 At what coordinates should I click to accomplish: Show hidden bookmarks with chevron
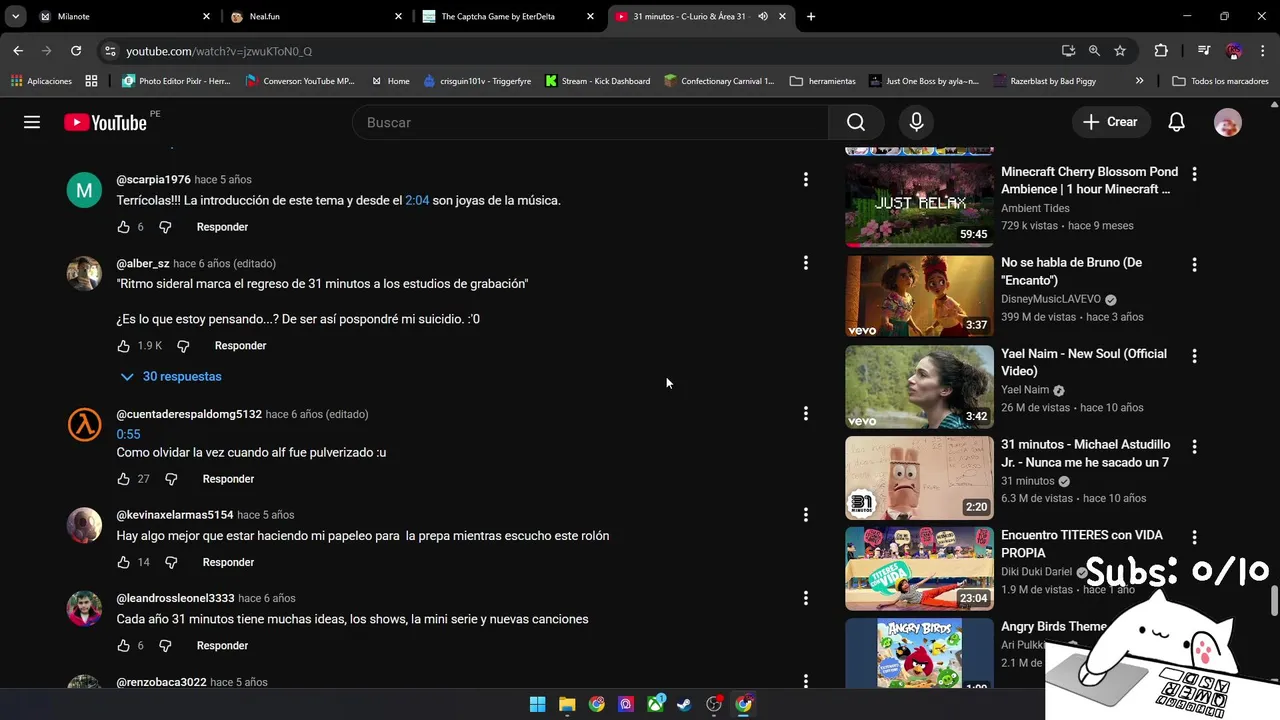pyautogui.click(x=1139, y=81)
